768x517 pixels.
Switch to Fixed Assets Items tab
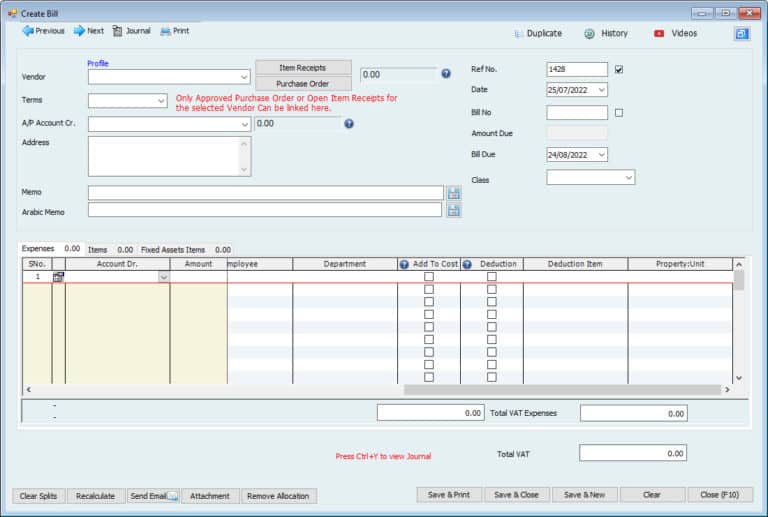173,249
